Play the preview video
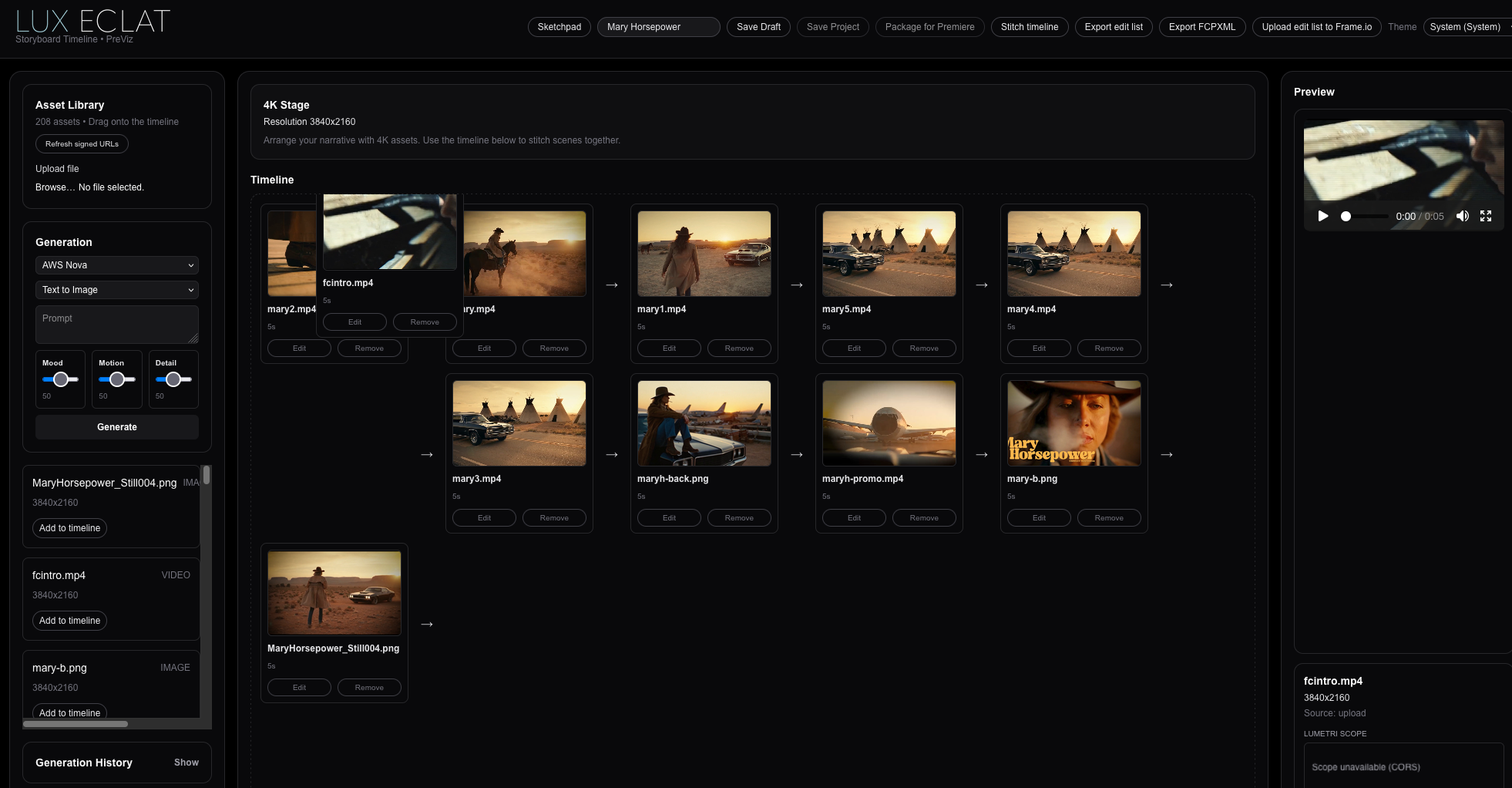1512x788 pixels. (1323, 217)
